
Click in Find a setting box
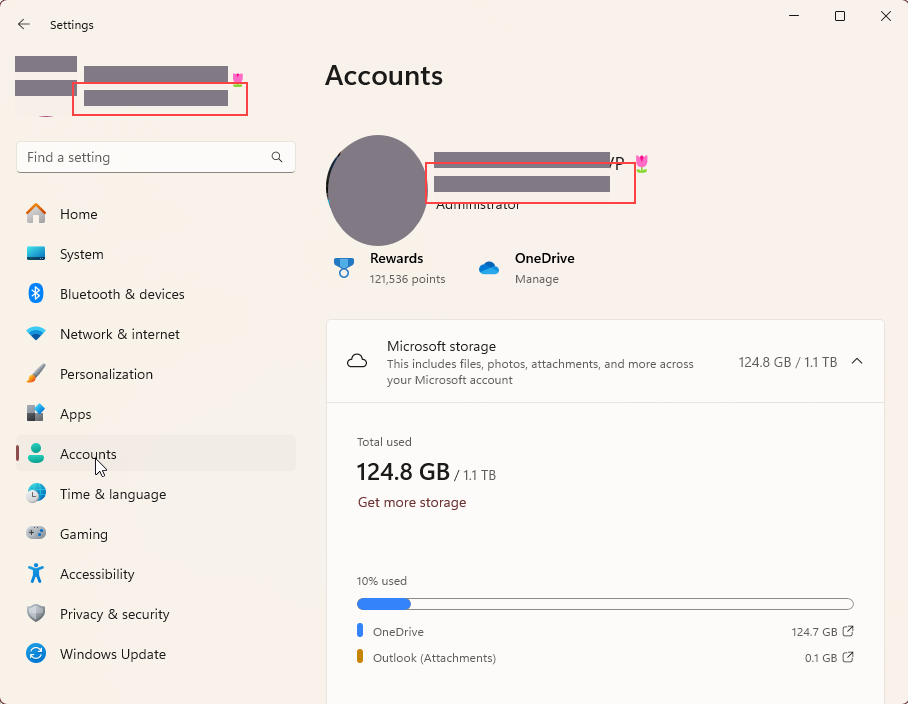(156, 157)
